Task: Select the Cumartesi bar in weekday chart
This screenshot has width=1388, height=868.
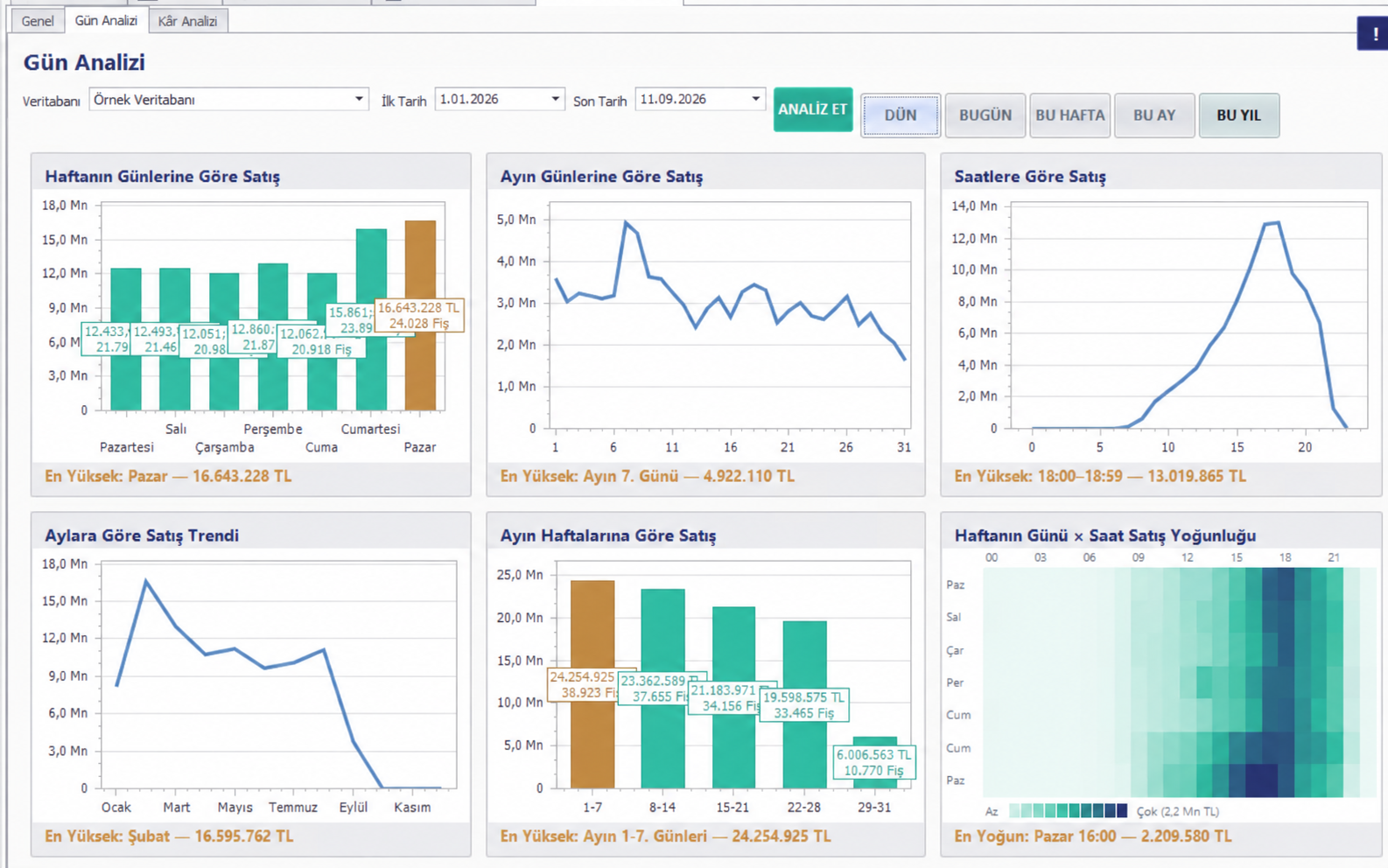Action: pos(371,319)
